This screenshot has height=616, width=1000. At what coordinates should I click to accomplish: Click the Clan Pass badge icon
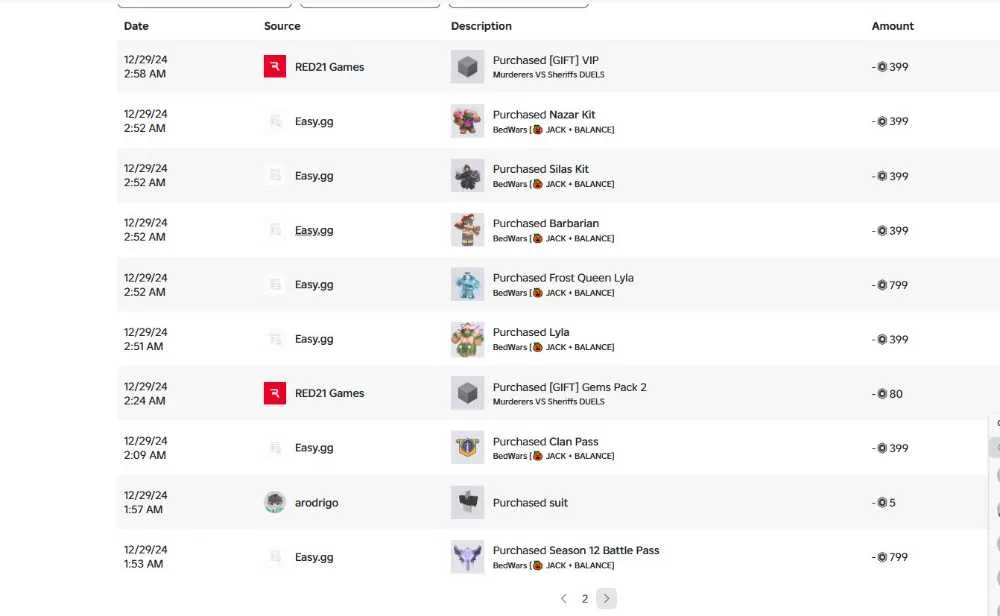click(467, 448)
